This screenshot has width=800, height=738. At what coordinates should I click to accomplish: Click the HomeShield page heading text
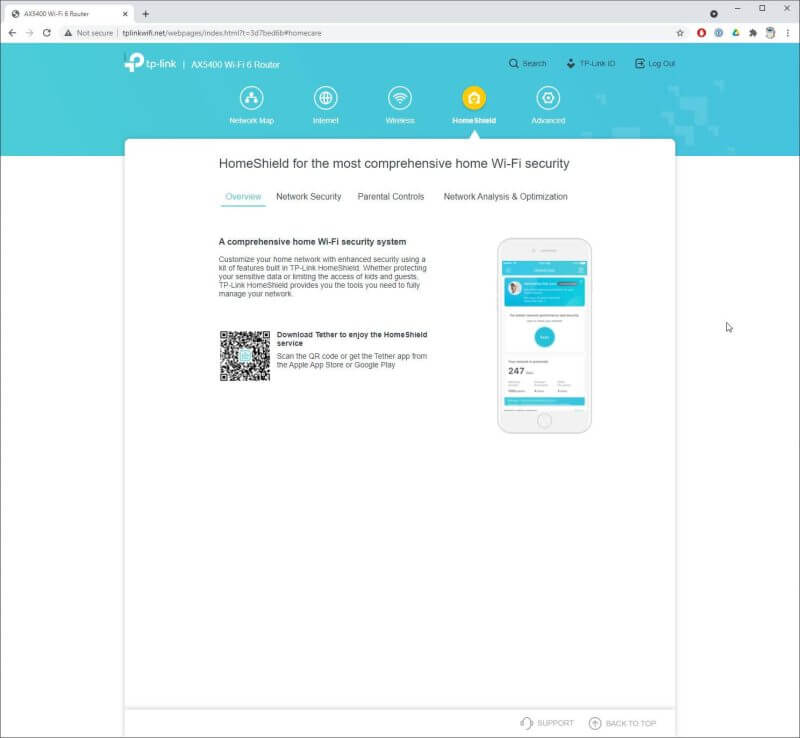394,163
